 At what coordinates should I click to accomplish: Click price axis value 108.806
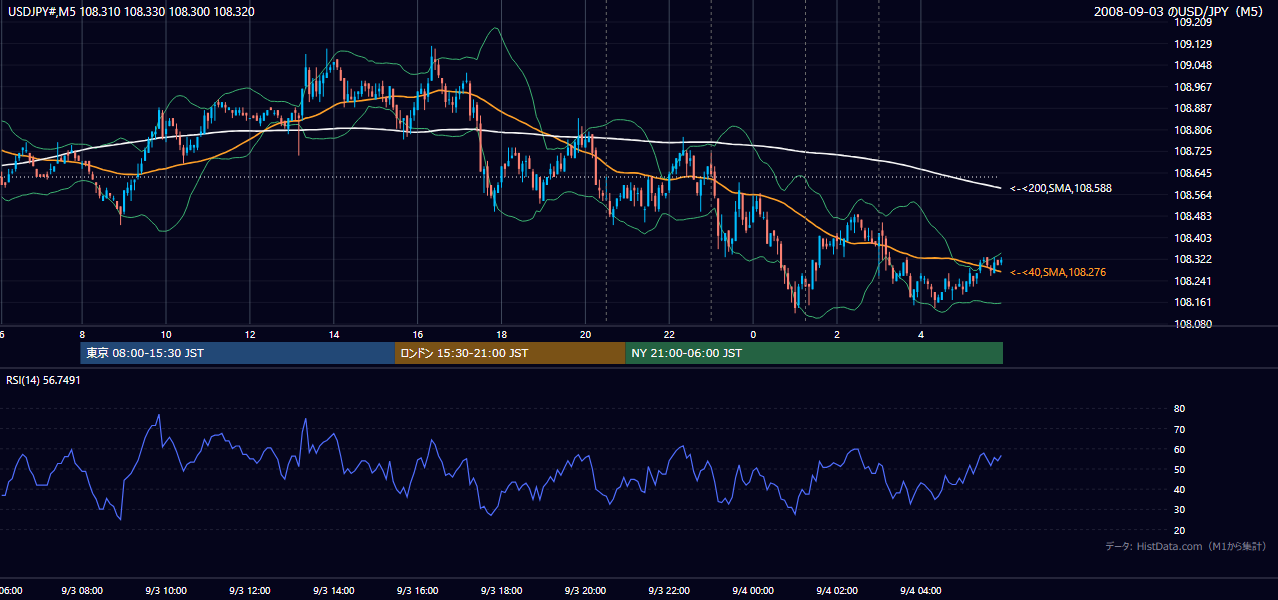pyautogui.click(x=1193, y=130)
